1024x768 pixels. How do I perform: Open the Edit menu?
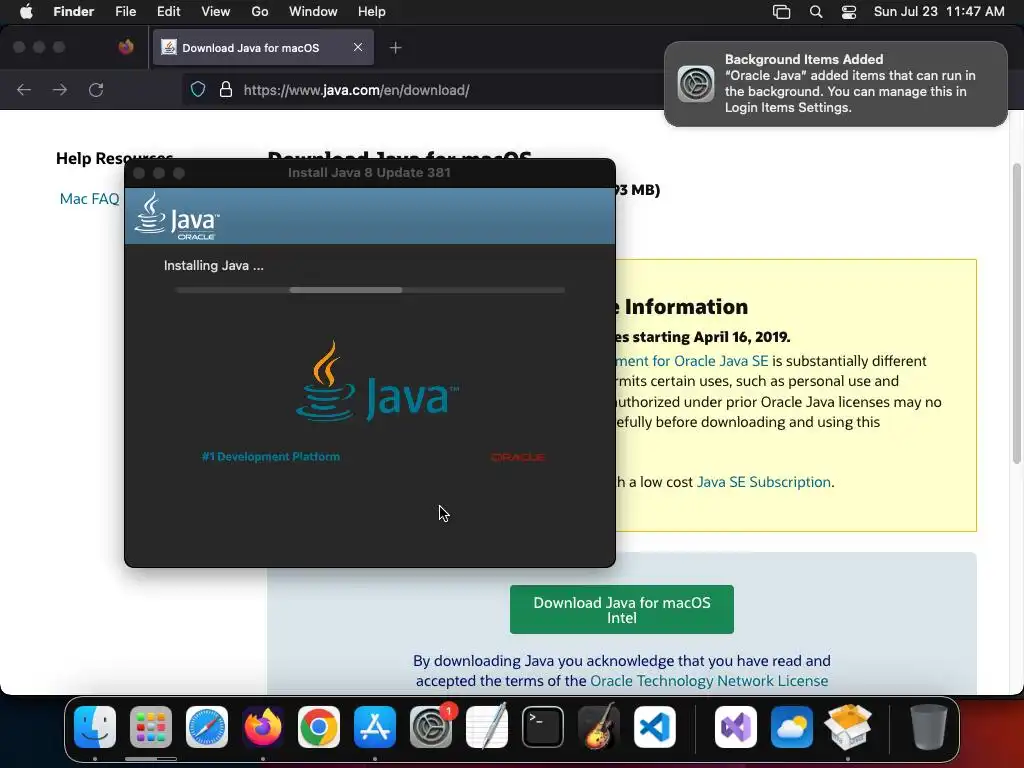point(168,12)
